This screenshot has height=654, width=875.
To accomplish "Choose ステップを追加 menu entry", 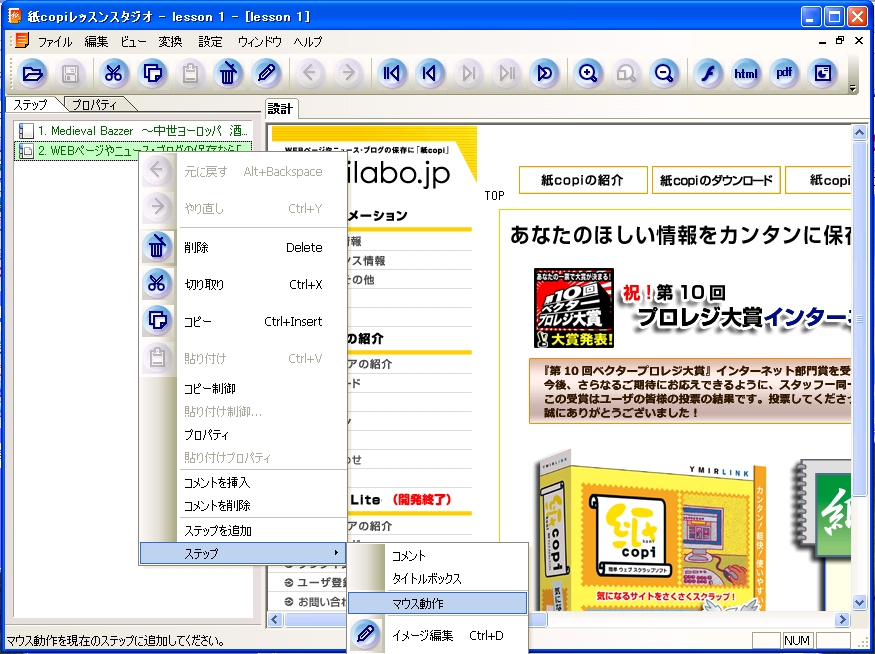I will coord(243,531).
